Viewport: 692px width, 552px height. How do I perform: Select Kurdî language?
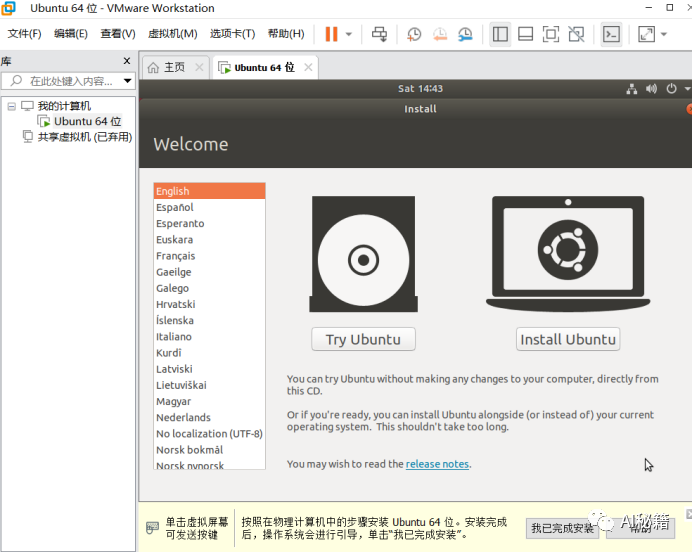click(210, 353)
